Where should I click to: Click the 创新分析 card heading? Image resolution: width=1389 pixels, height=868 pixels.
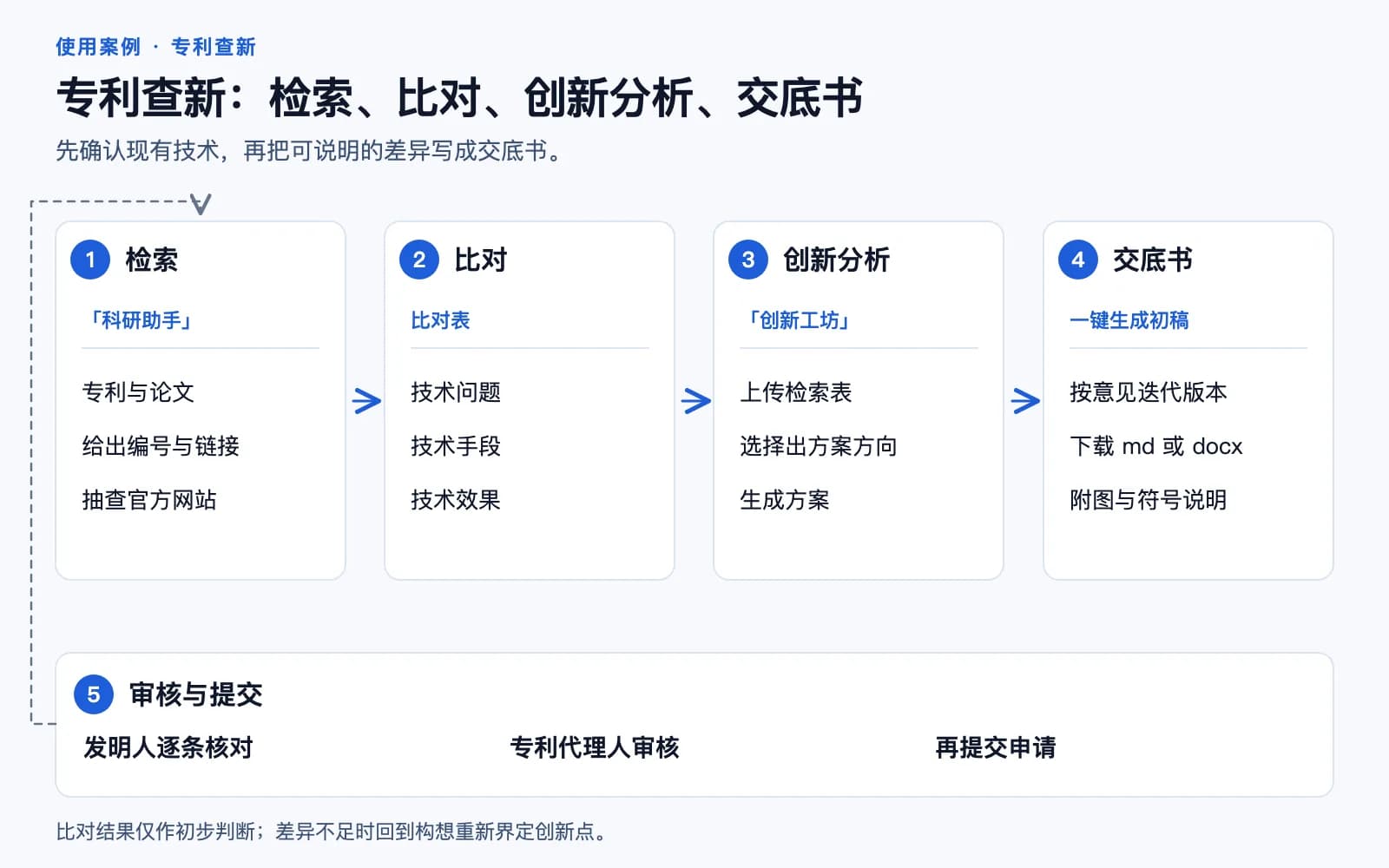(x=837, y=260)
